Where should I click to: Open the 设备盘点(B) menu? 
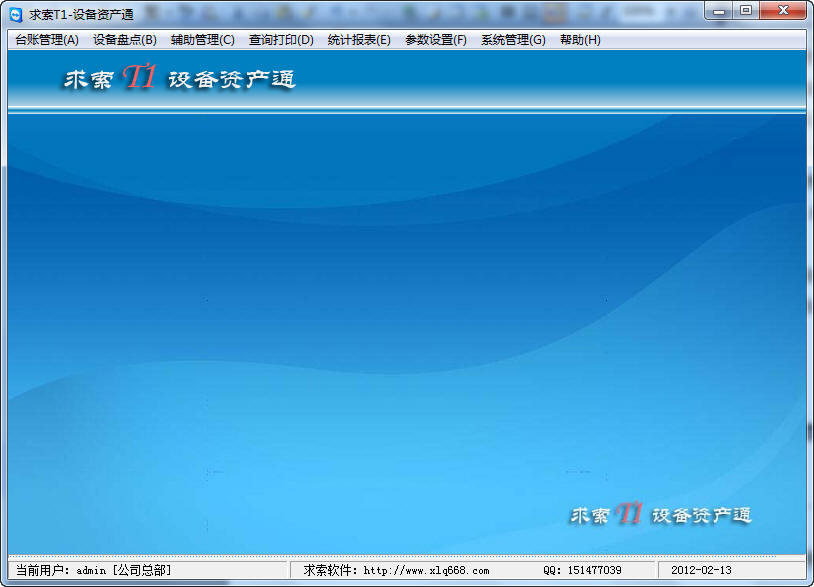[125, 40]
